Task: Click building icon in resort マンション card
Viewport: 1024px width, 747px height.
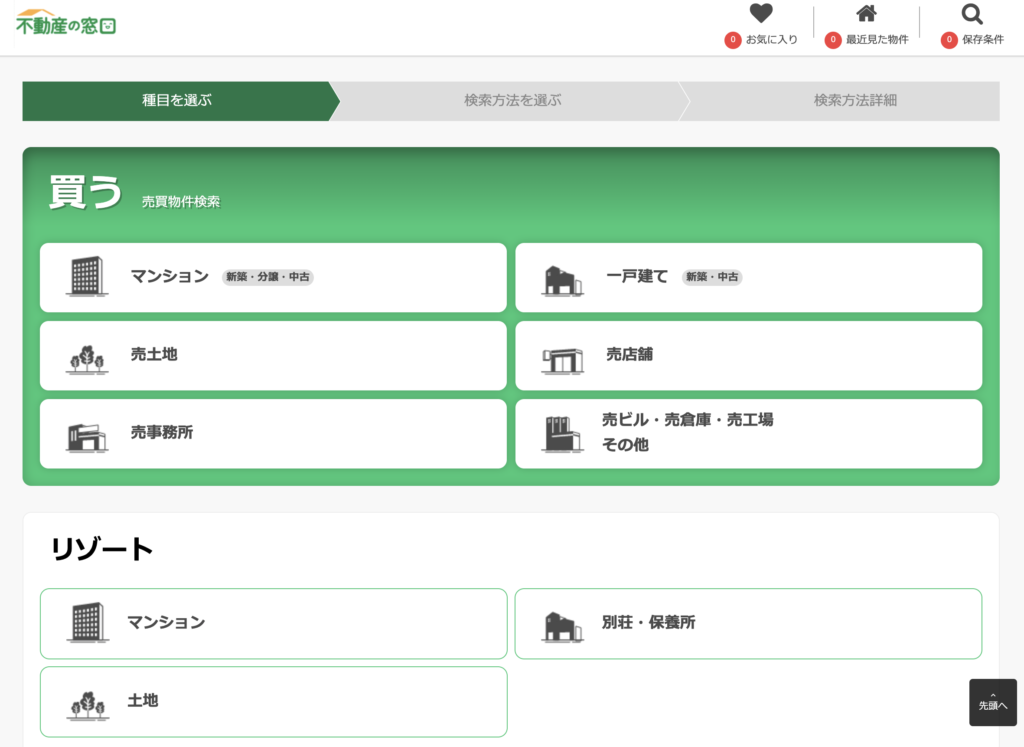Action: (x=88, y=622)
